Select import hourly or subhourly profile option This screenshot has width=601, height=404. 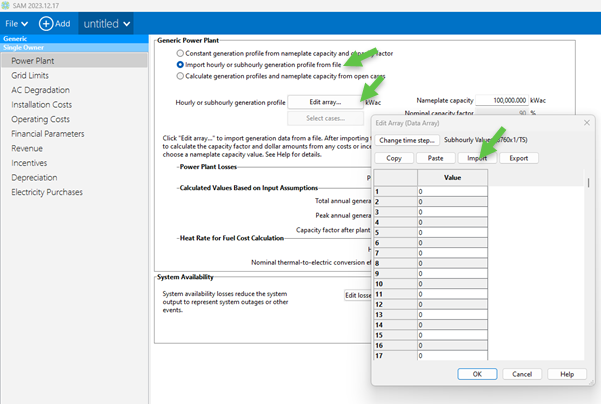click(180, 64)
